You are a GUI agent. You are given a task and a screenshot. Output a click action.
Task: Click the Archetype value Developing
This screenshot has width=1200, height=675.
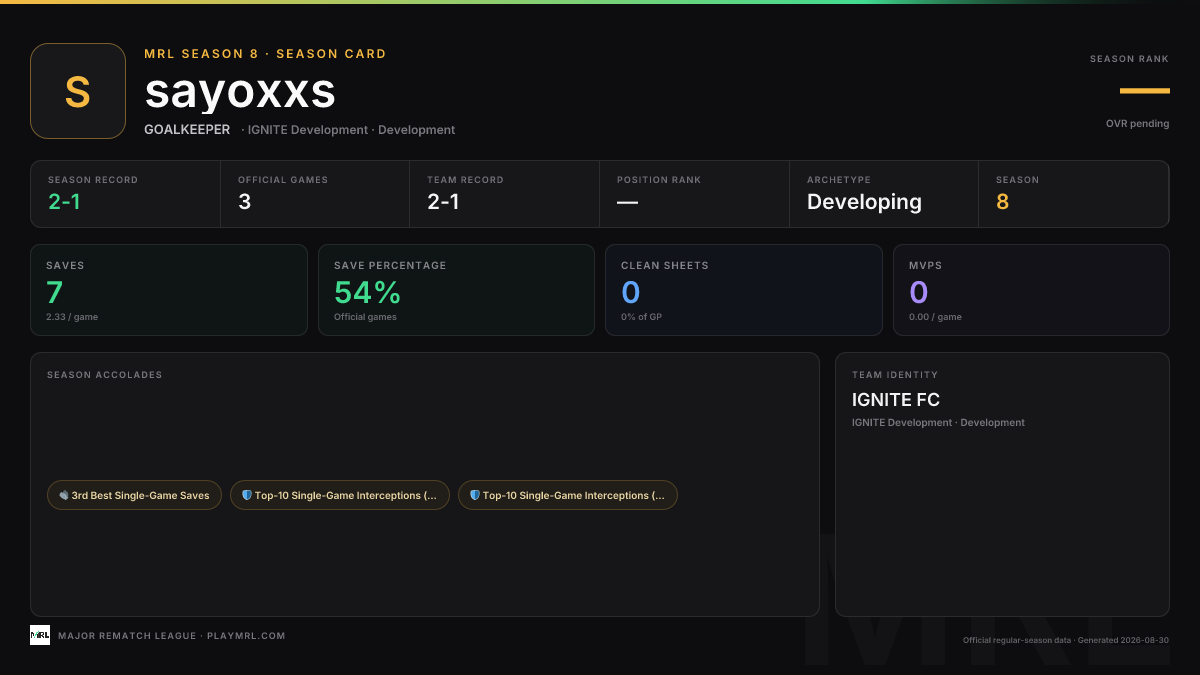pos(864,202)
